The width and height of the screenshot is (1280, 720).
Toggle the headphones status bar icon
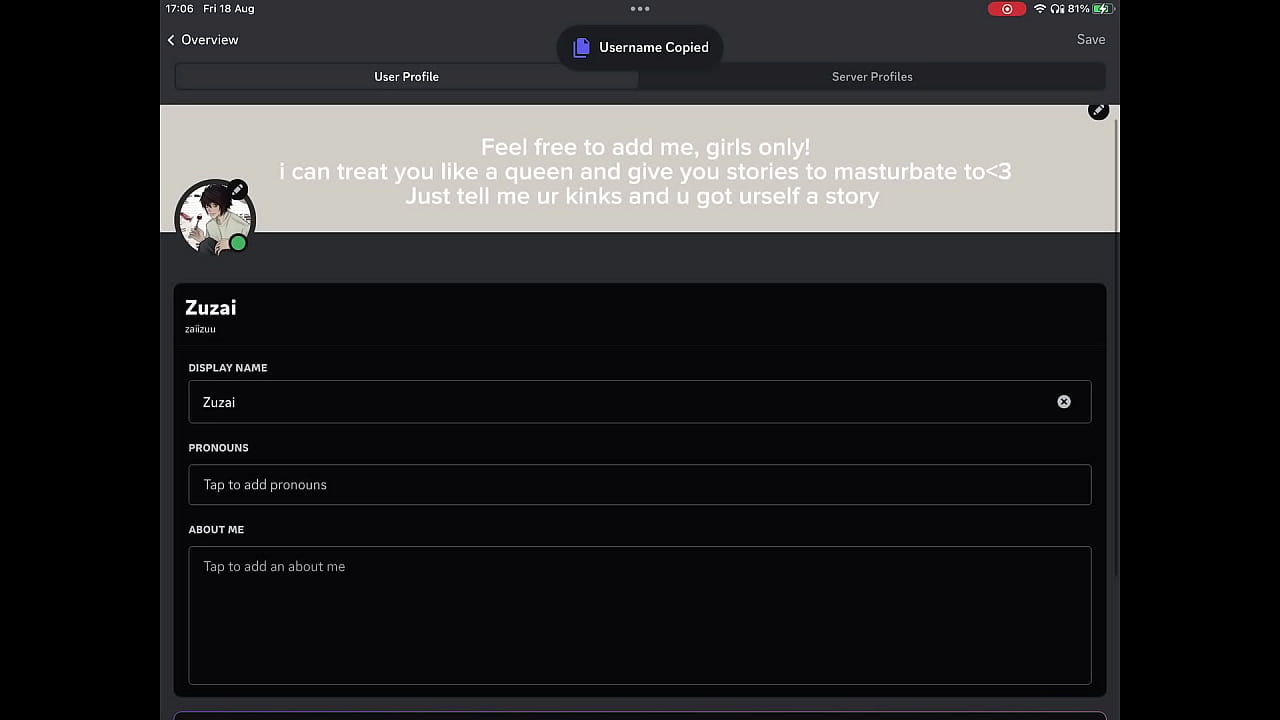(1058, 9)
